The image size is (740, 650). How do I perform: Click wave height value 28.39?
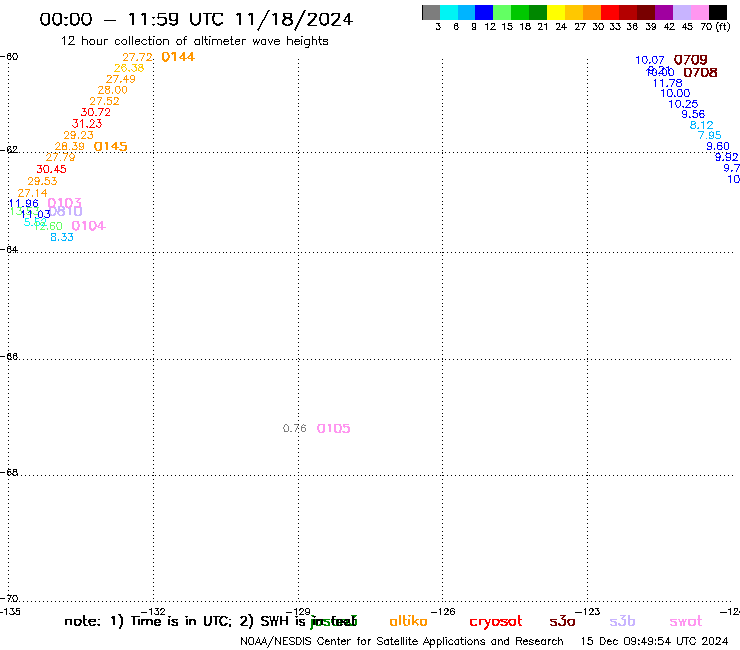tap(69, 146)
